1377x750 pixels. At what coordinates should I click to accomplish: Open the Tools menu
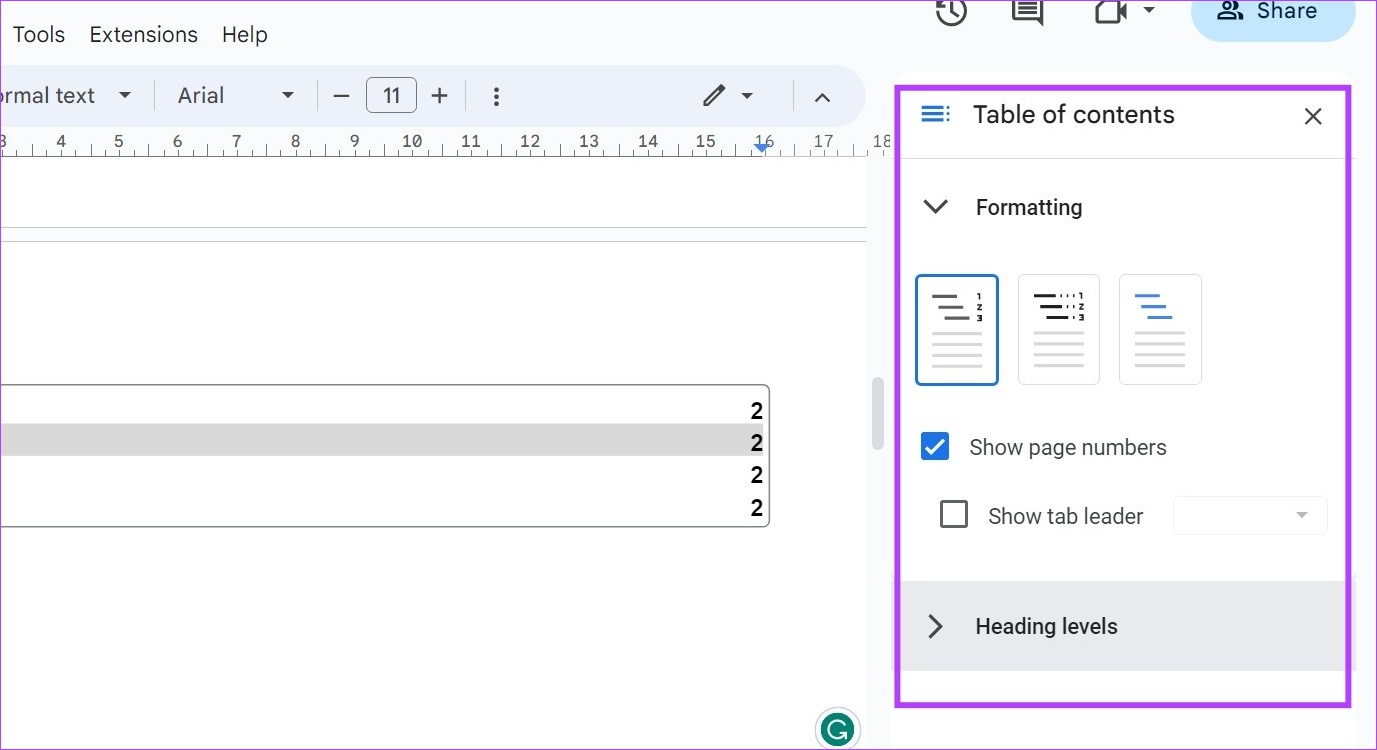(39, 35)
